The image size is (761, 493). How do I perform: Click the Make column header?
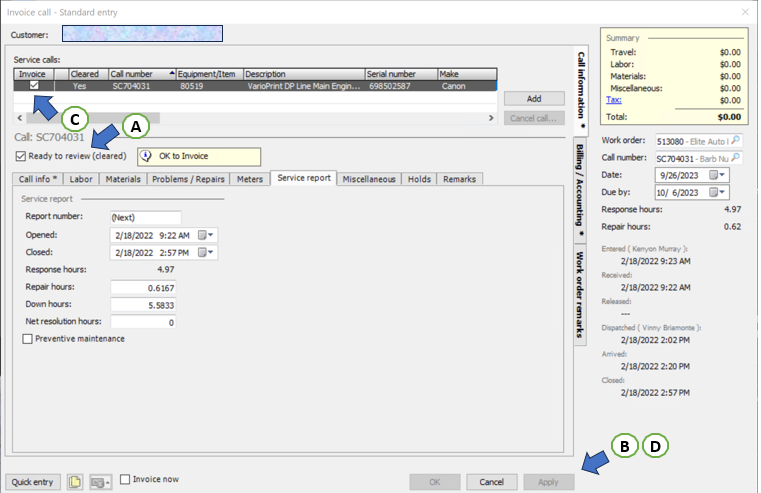pyautogui.click(x=467, y=74)
